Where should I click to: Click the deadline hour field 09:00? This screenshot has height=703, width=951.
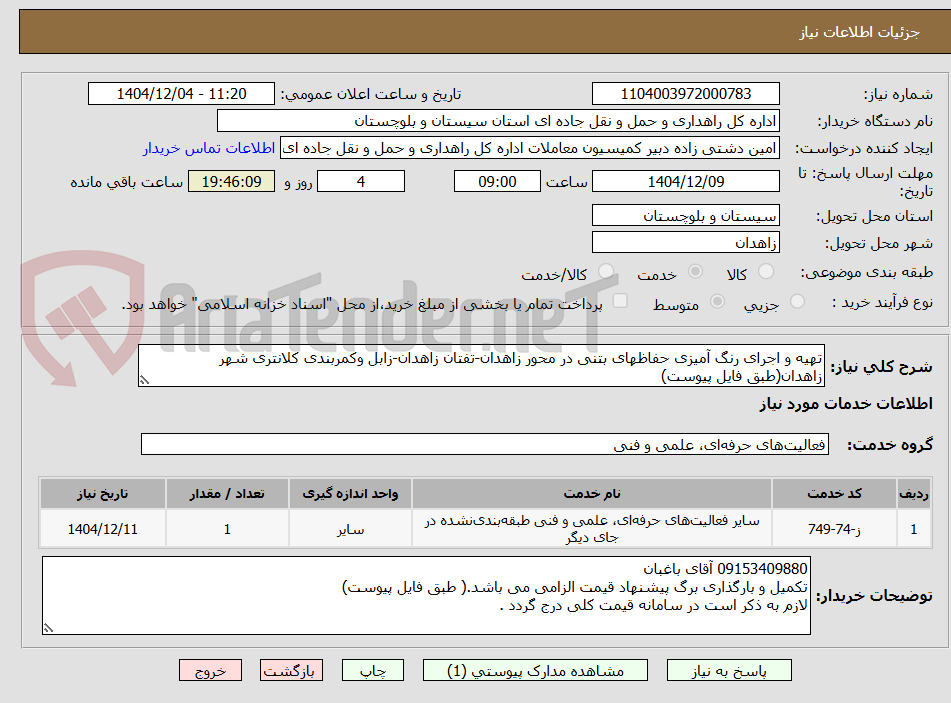[x=497, y=181]
